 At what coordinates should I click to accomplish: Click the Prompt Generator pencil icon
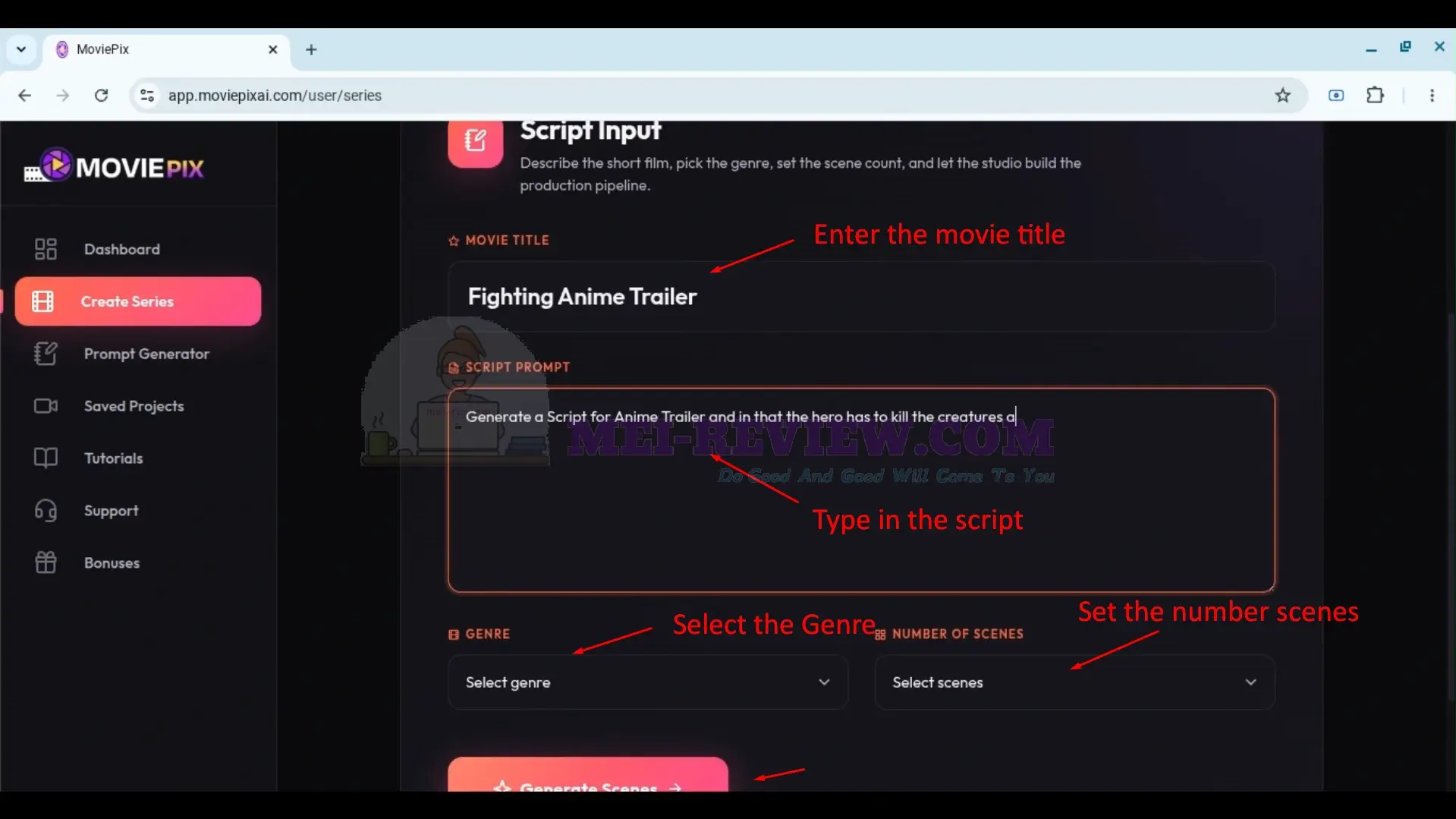click(x=46, y=354)
